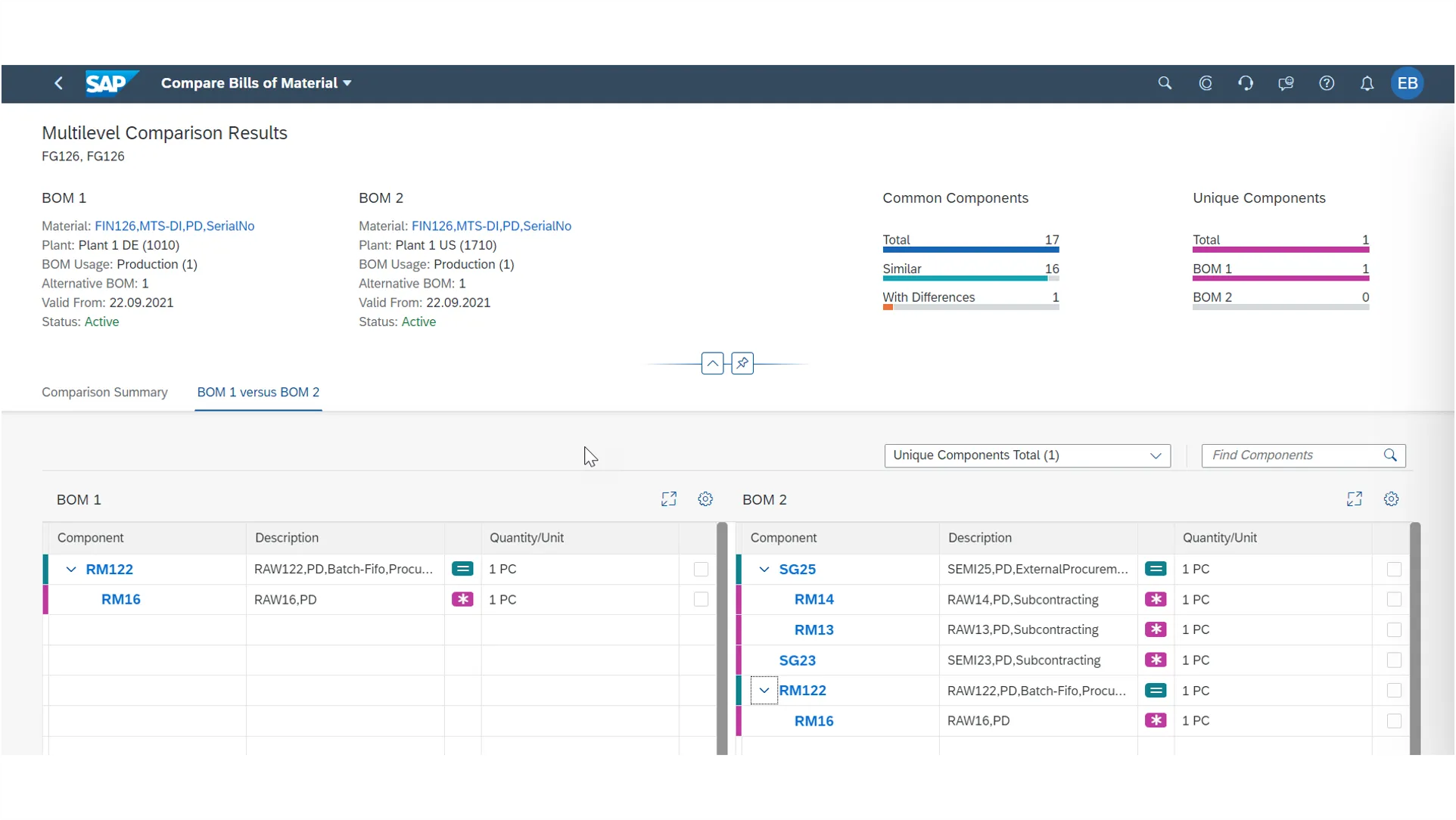Select the checkbox on the RM122 row
Image resolution: width=1456 pixels, height=820 pixels.
pos(700,569)
